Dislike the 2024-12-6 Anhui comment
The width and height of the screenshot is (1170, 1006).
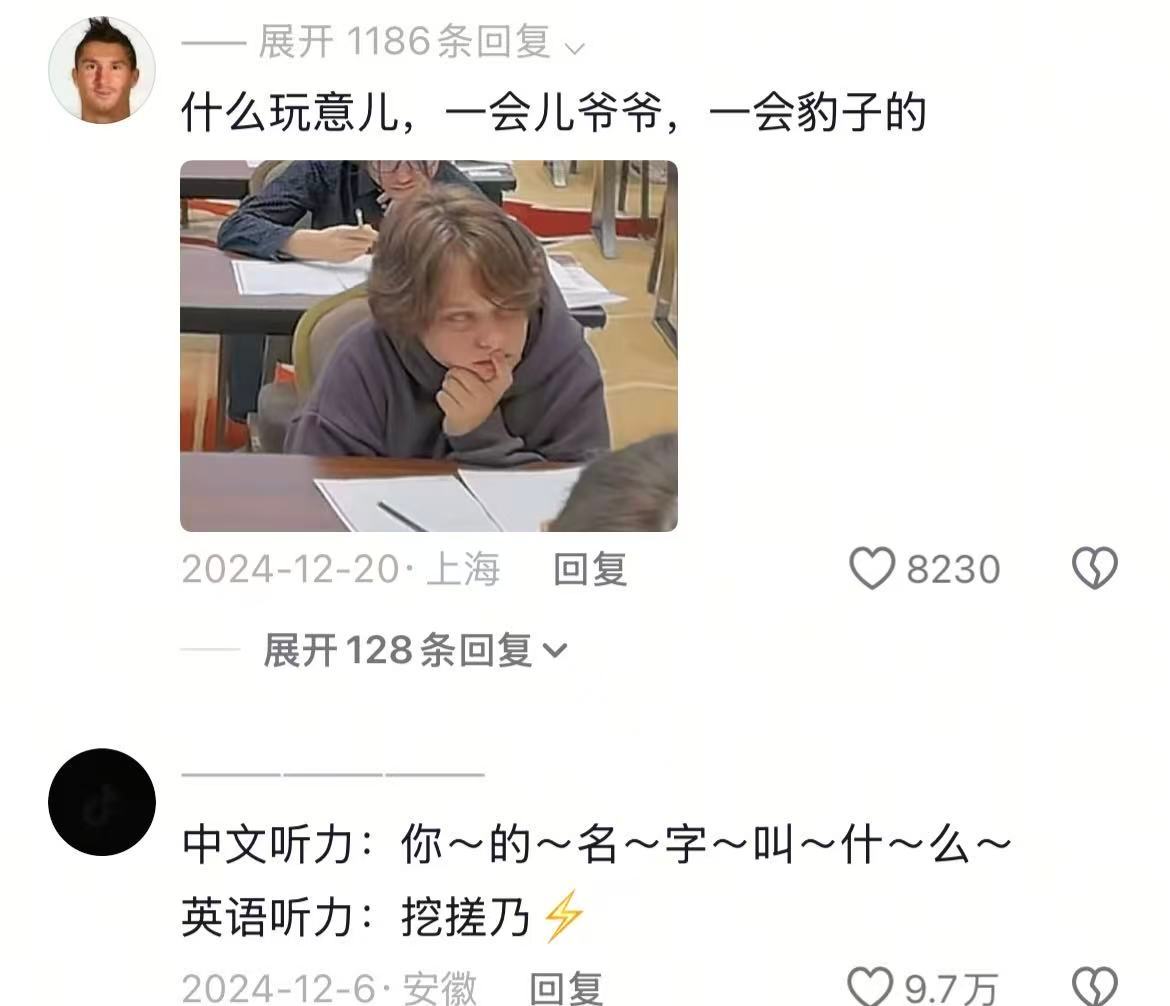click(x=1095, y=987)
